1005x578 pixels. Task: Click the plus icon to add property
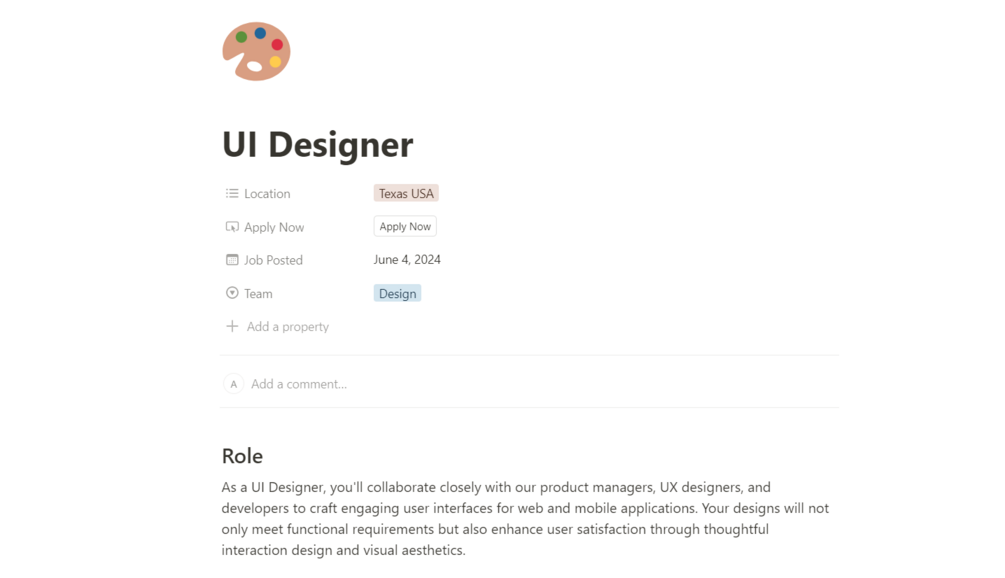pyautogui.click(x=232, y=326)
